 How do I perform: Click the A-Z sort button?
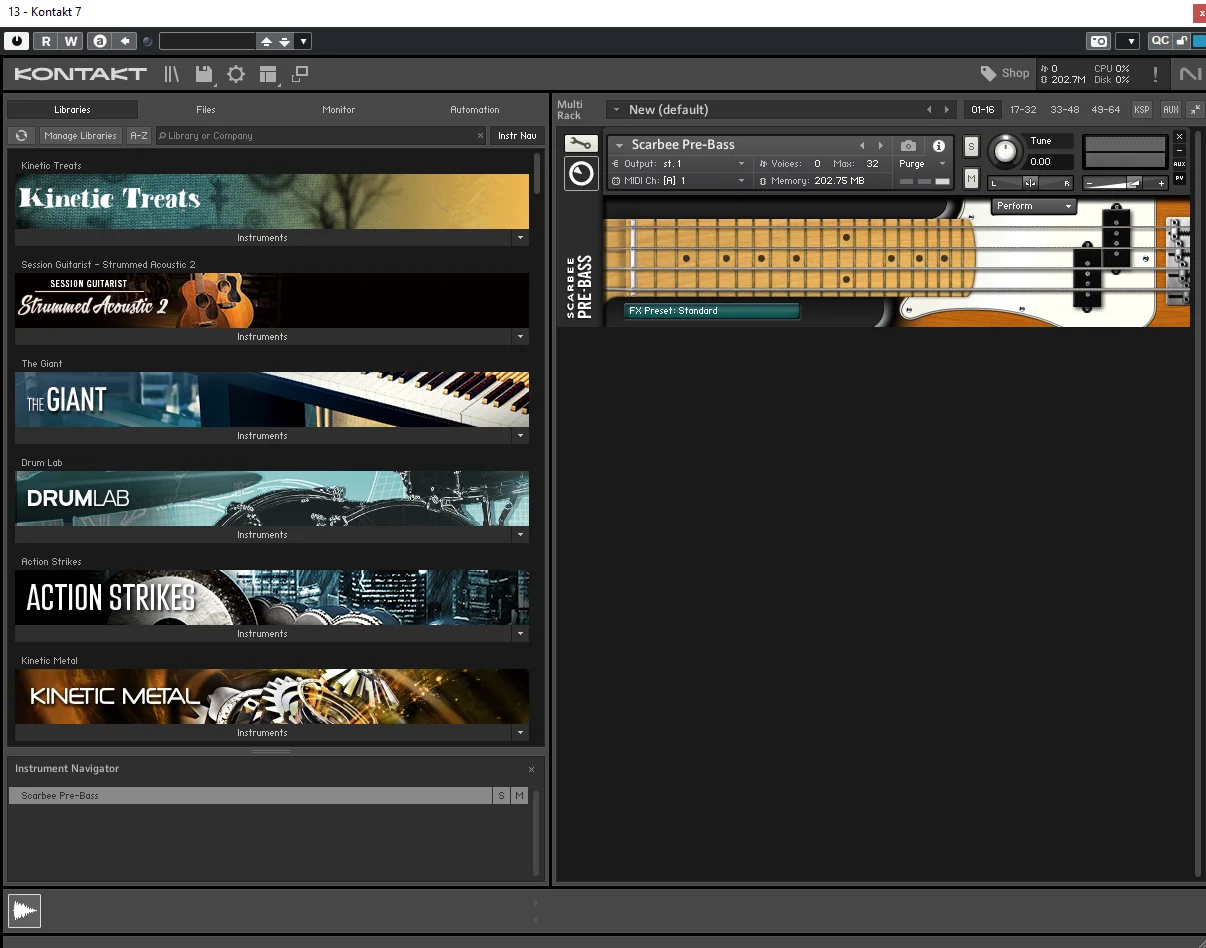click(x=139, y=136)
